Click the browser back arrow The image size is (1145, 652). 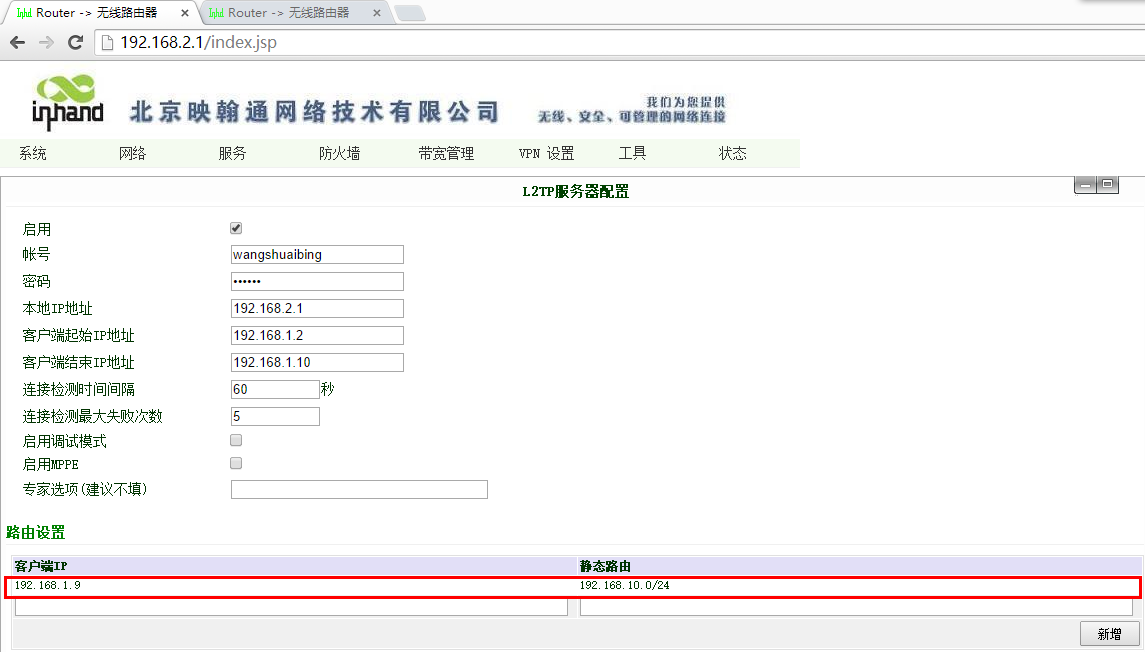point(17,43)
